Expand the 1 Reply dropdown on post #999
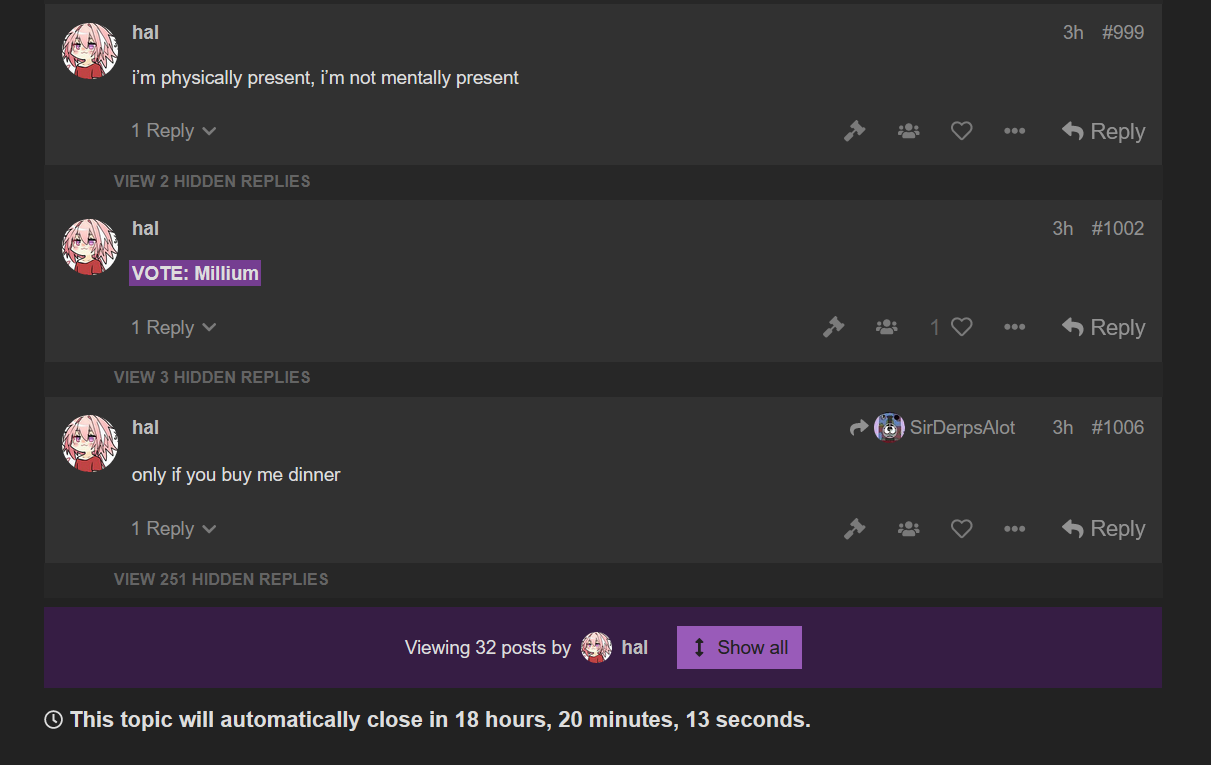The image size is (1211, 765). pyautogui.click(x=174, y=131)
